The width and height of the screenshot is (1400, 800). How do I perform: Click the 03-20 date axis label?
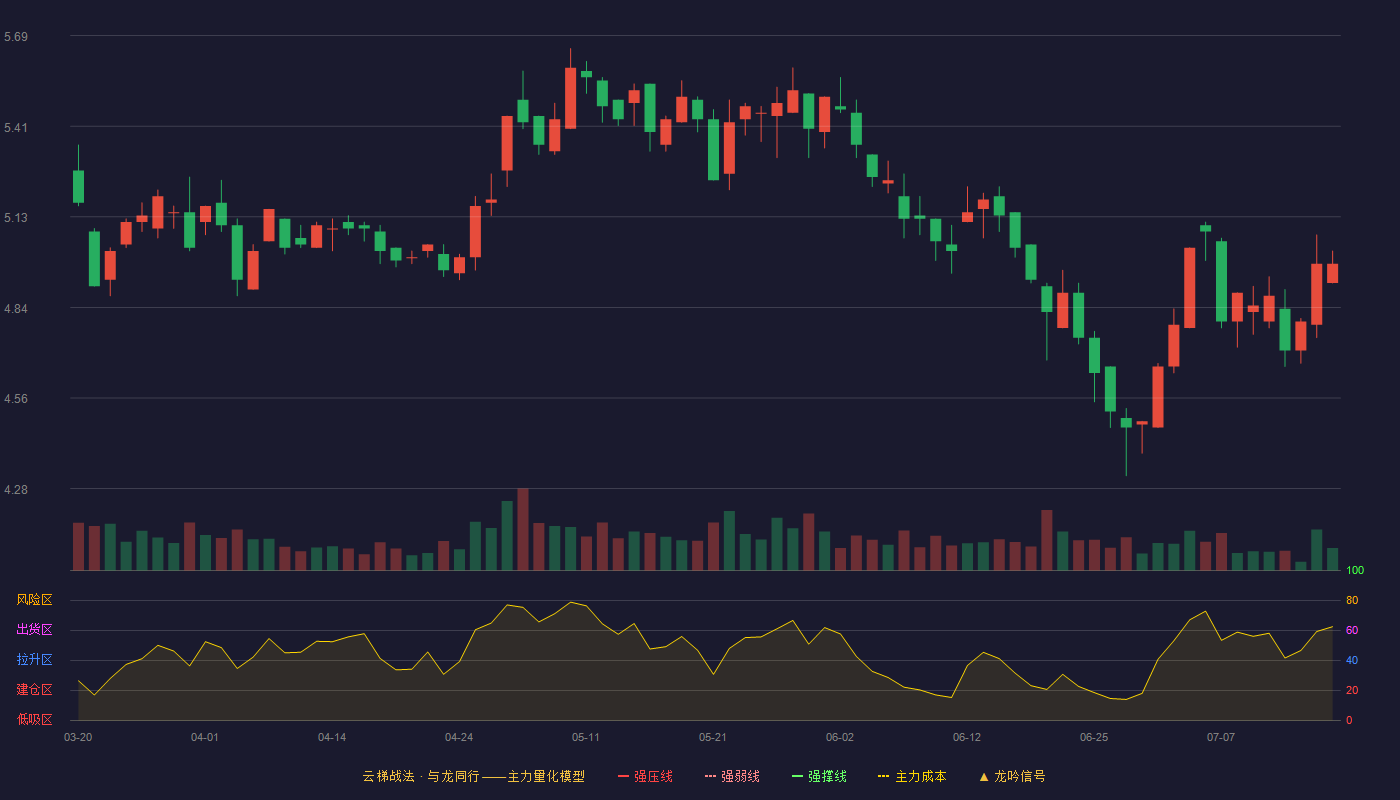point(78,737)
